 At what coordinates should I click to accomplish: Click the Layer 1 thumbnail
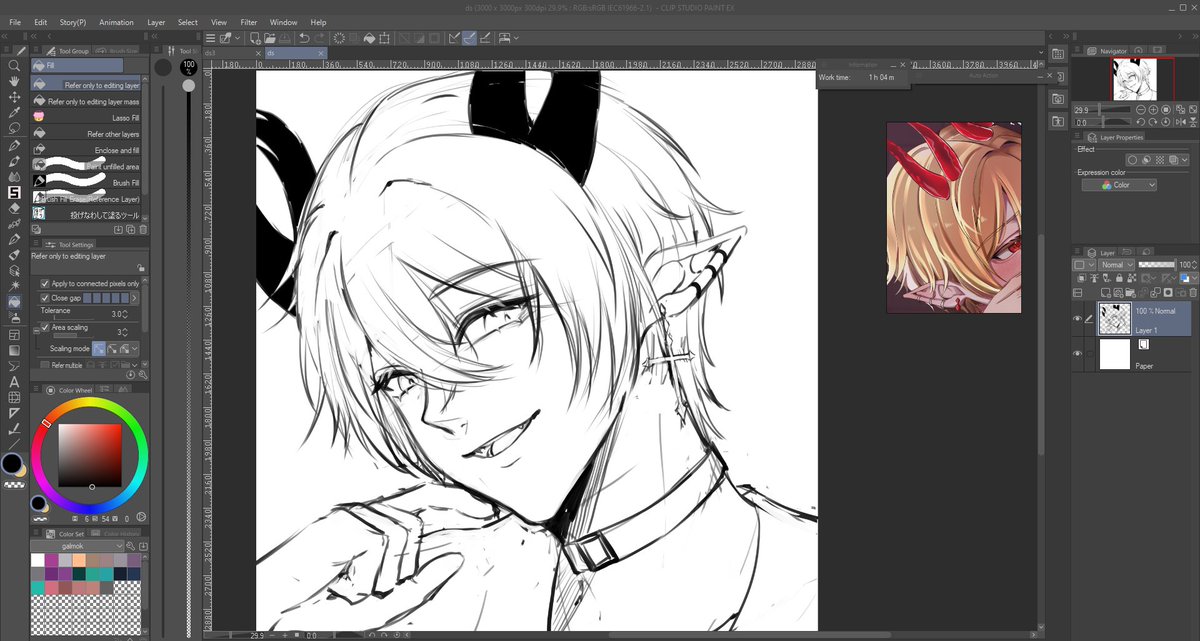[1114, 319]
